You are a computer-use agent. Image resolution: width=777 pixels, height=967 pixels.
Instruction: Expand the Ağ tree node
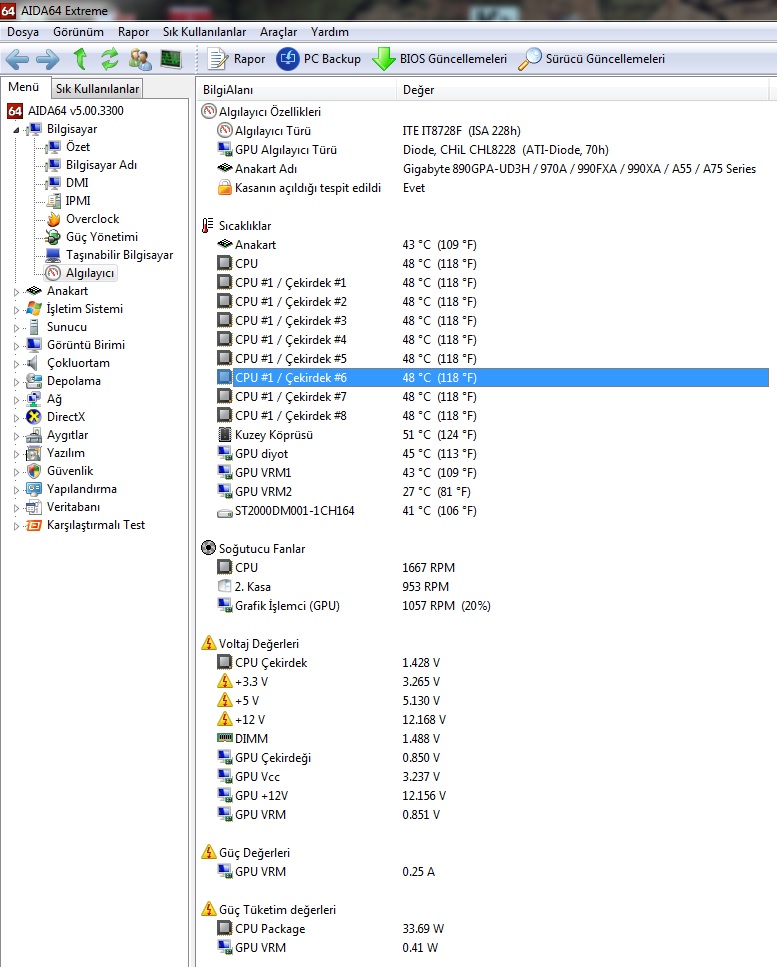coord(17,400)
